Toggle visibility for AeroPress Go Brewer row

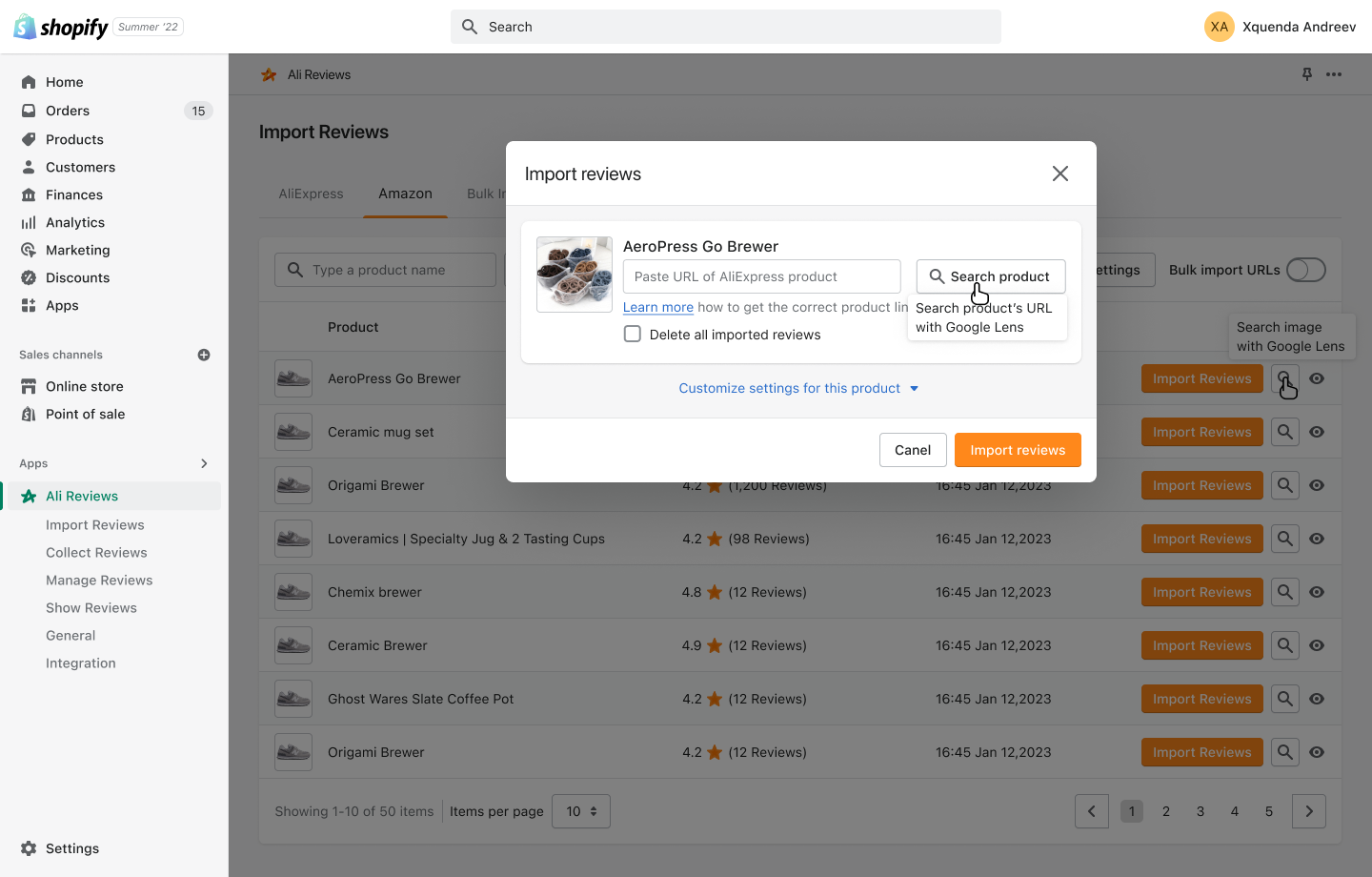1317,378
